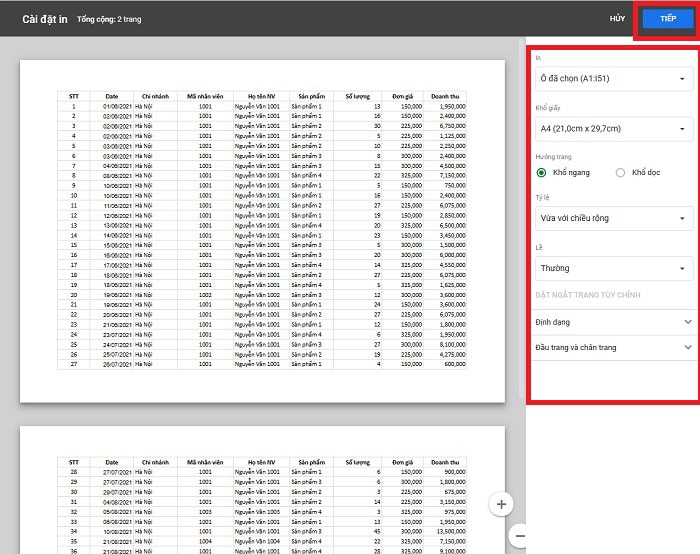This screenshot has height=554, width=700.
Task: Click the Tổng cộng: 2 trang label
Action: click(111, 19)
